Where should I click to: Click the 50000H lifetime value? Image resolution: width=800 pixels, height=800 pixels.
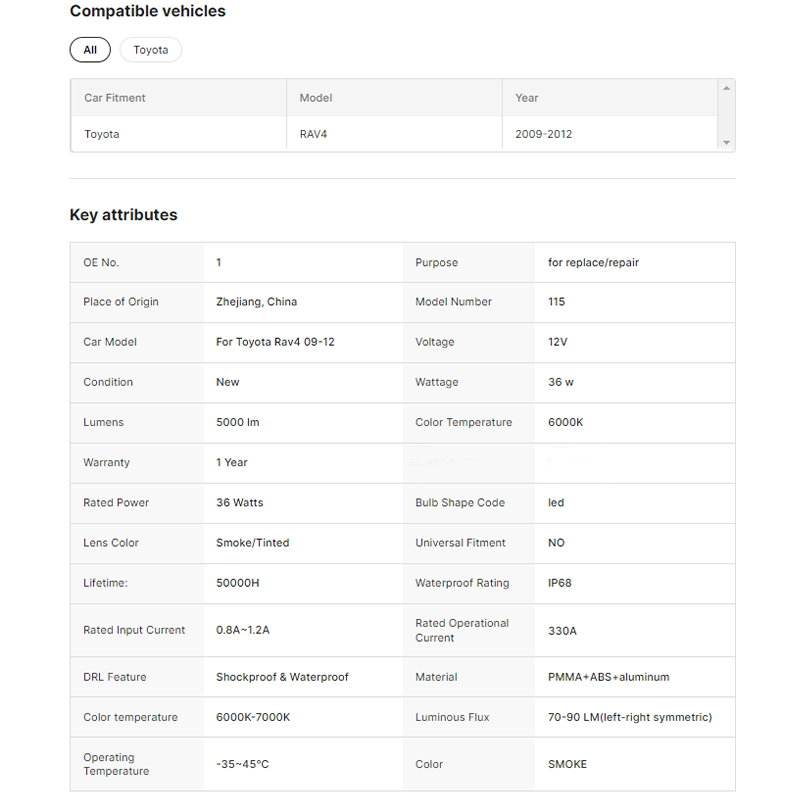point(238,583)
